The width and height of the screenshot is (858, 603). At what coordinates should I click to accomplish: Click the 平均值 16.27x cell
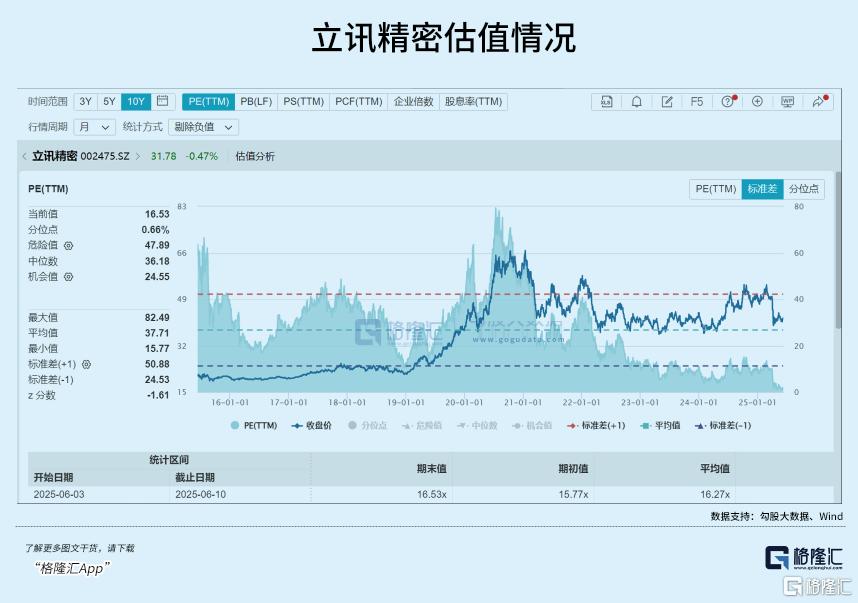(x=715, y=495)
